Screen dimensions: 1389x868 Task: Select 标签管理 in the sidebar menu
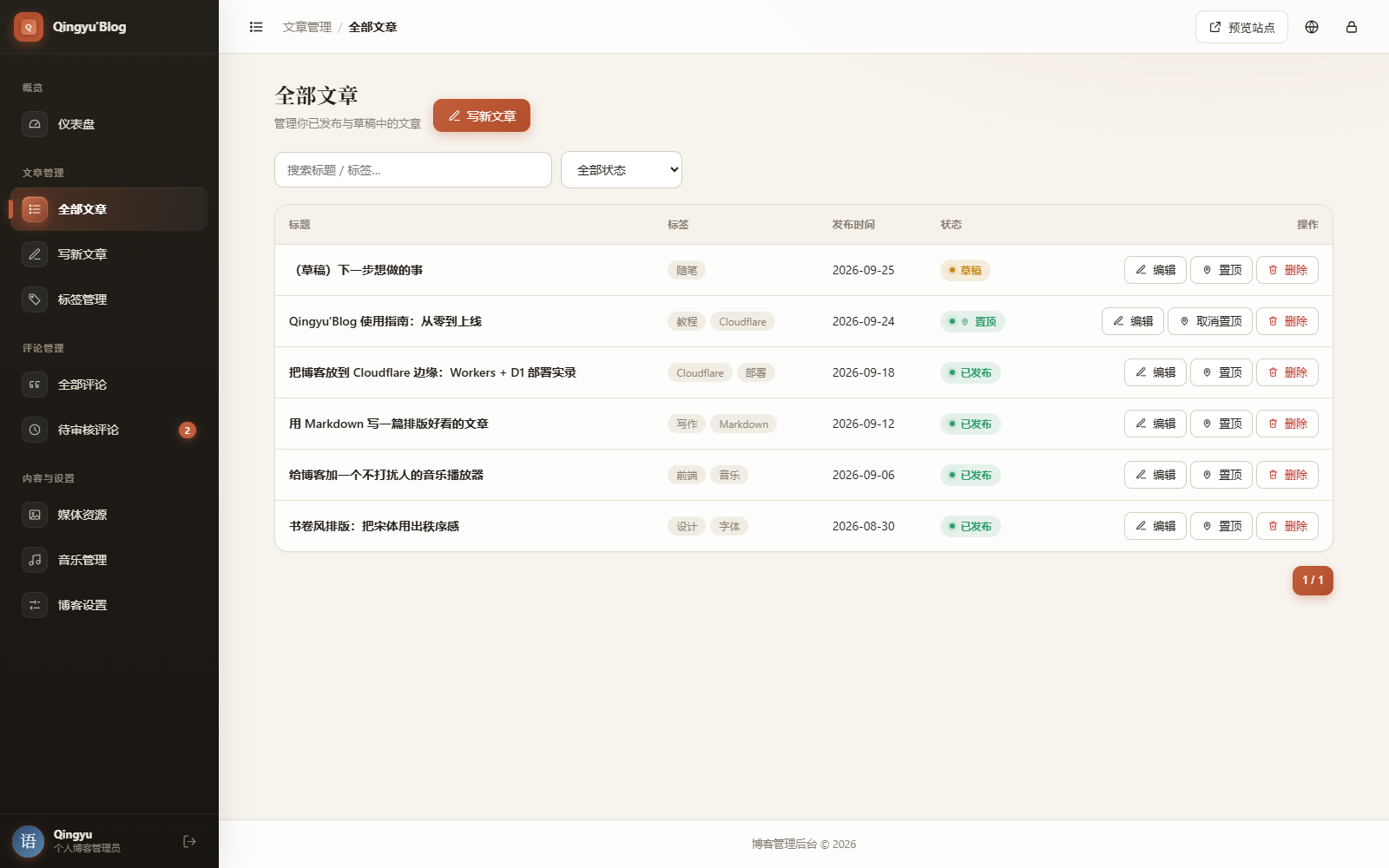pyautogui.click(x=109, y=299)
